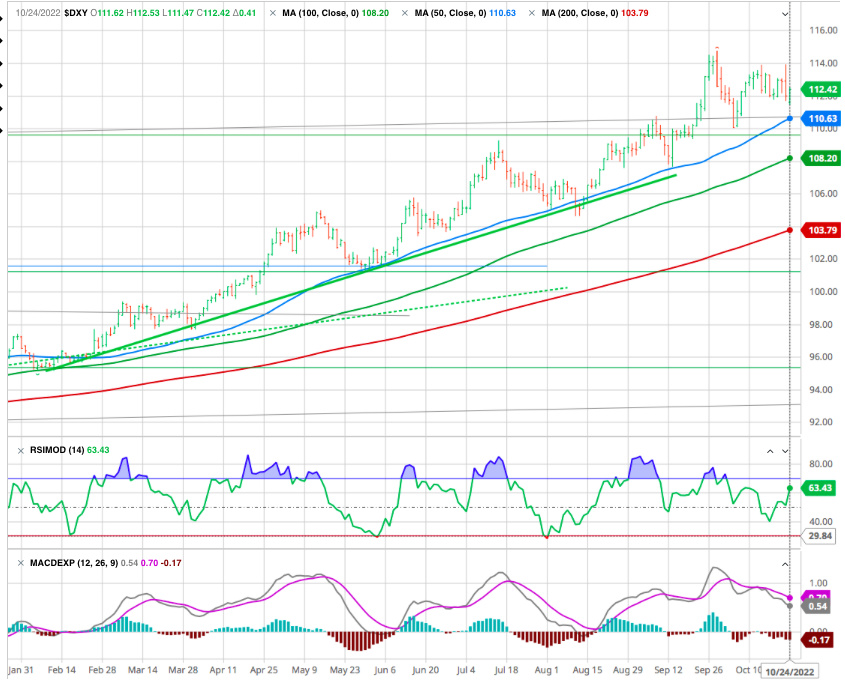Click the 102.00 price axis label
Viewport: 845px width, 680px height.
click(823, 259)
